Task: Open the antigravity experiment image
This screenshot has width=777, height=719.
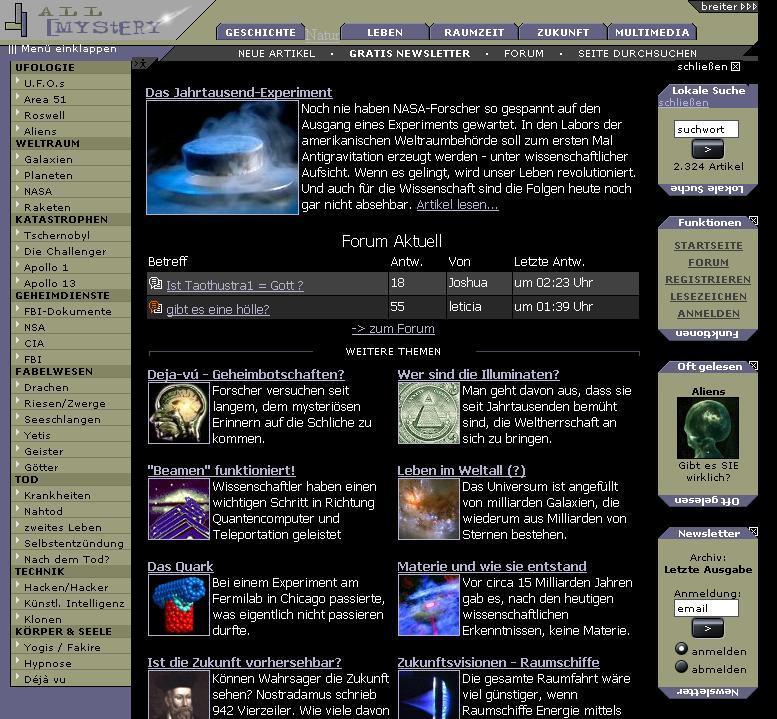Action: click(x=222, y=158)
